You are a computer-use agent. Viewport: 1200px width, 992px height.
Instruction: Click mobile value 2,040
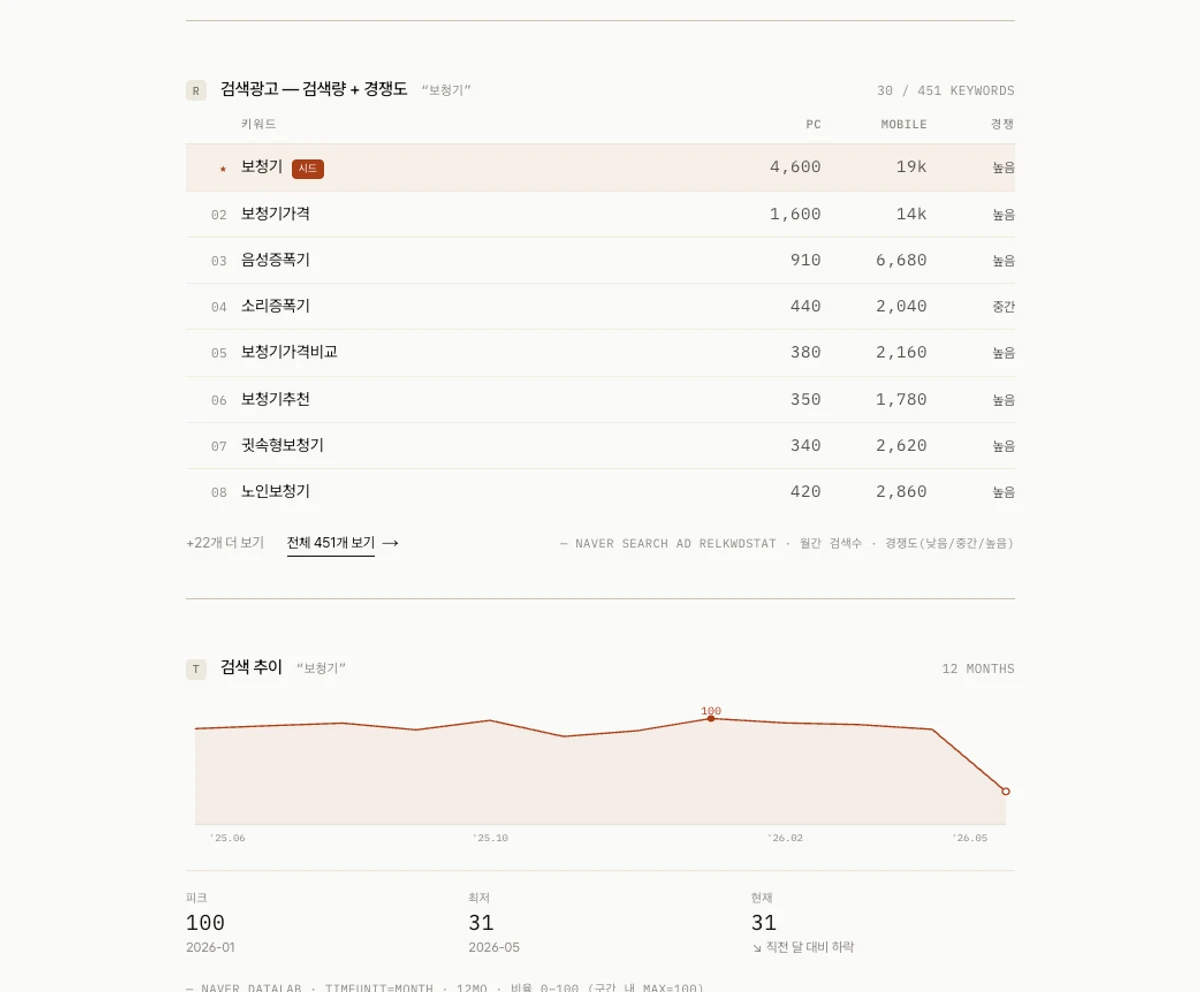(x=901, y=306)
